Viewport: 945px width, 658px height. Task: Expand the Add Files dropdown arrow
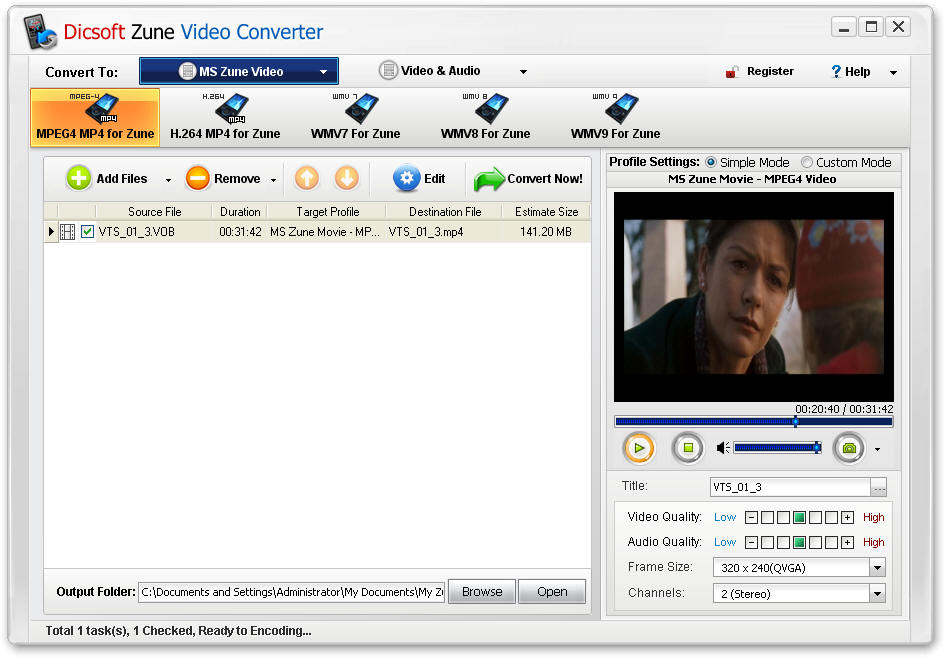168,180
